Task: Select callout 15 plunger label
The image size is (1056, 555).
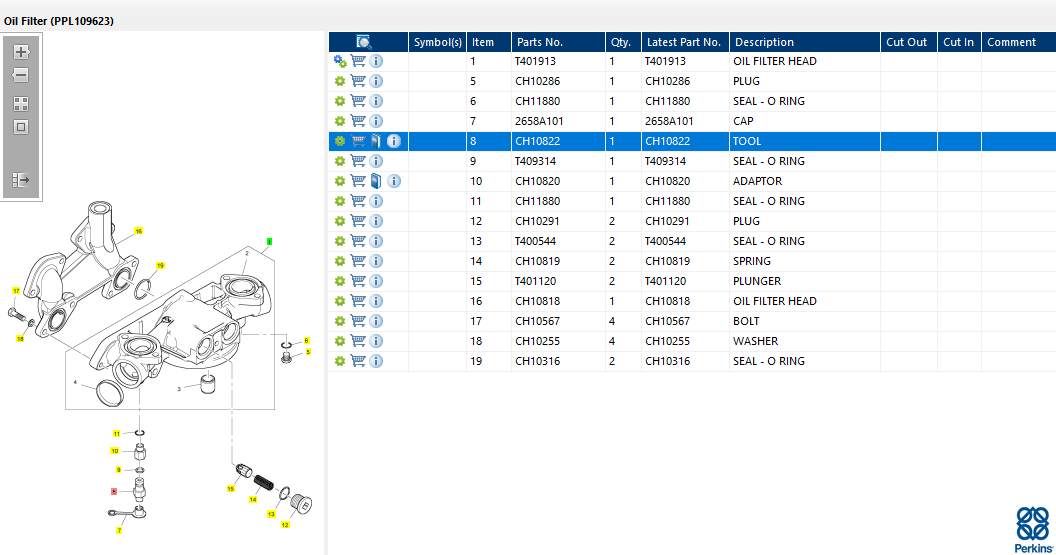Action: [x=230, y=489]
